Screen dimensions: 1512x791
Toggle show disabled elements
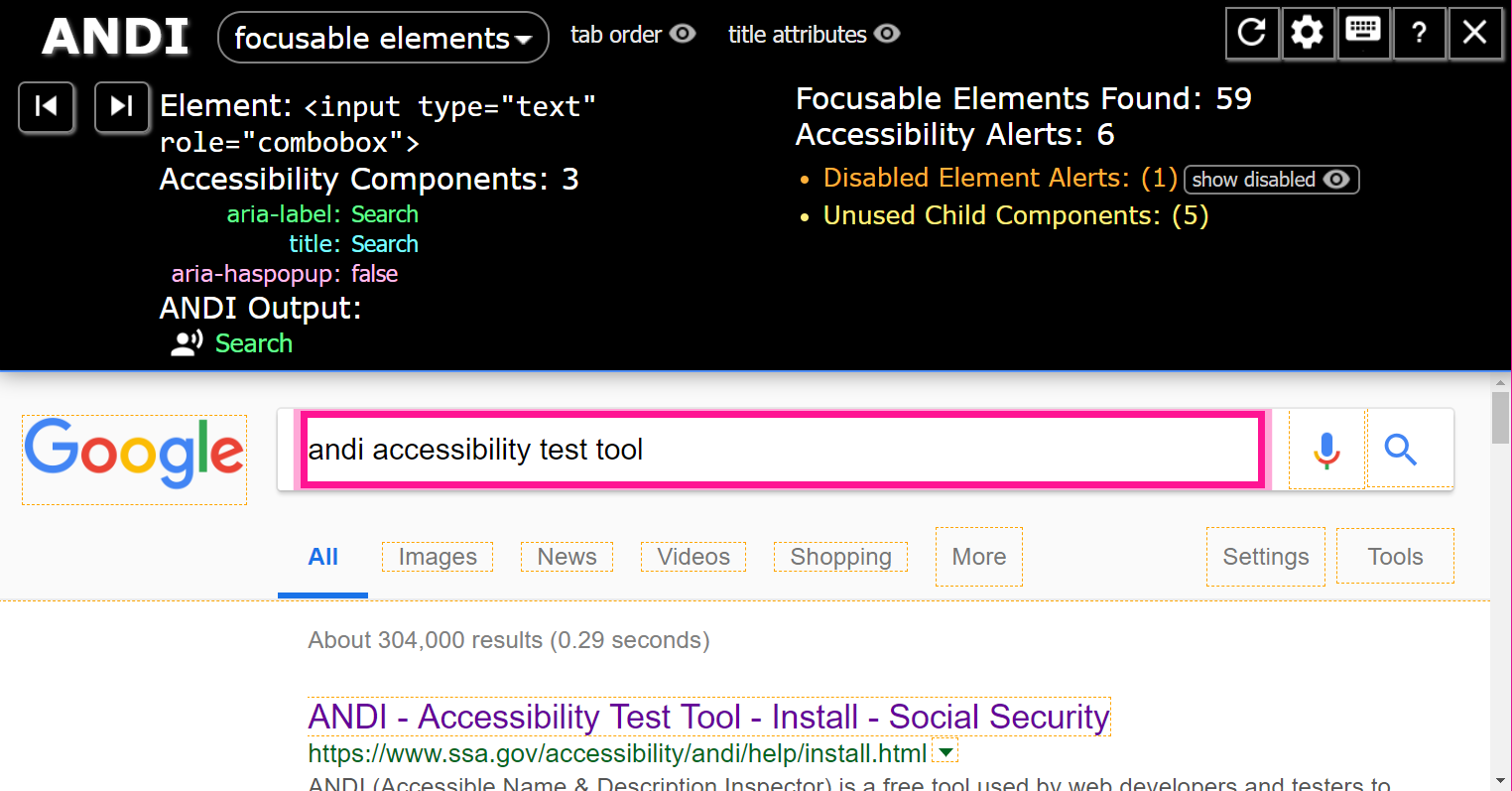pyautogui.click(x=1271, y=180)
